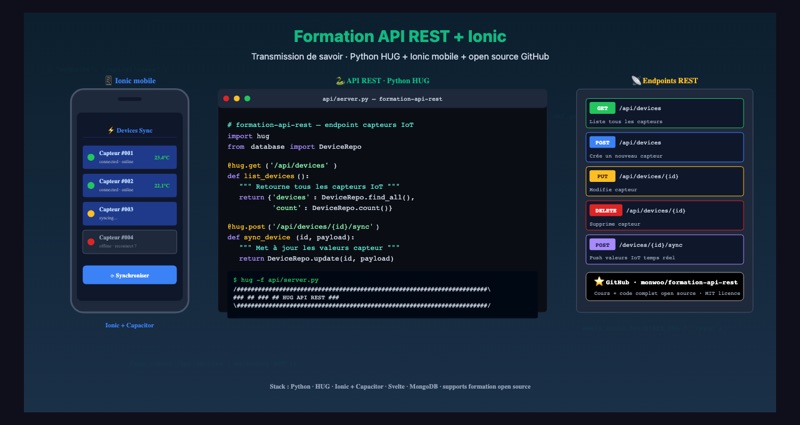Click the snake emoji beside API REST heading
The image size is (800, 425).
340,81
